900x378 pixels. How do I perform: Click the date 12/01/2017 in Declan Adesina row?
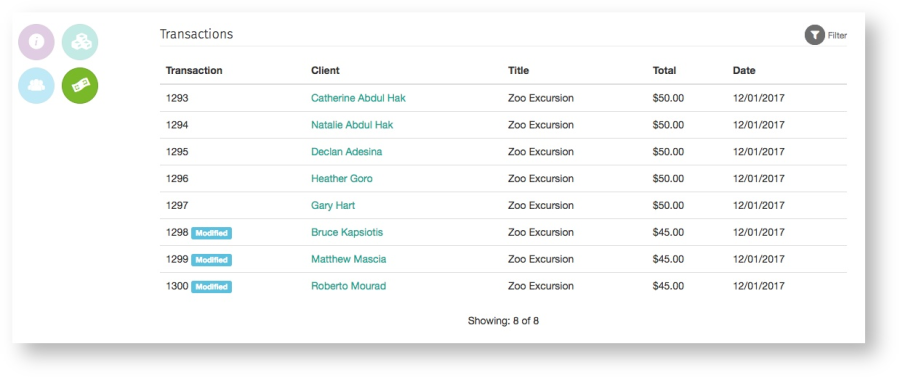pyautogui.click(x=759, y=152)
